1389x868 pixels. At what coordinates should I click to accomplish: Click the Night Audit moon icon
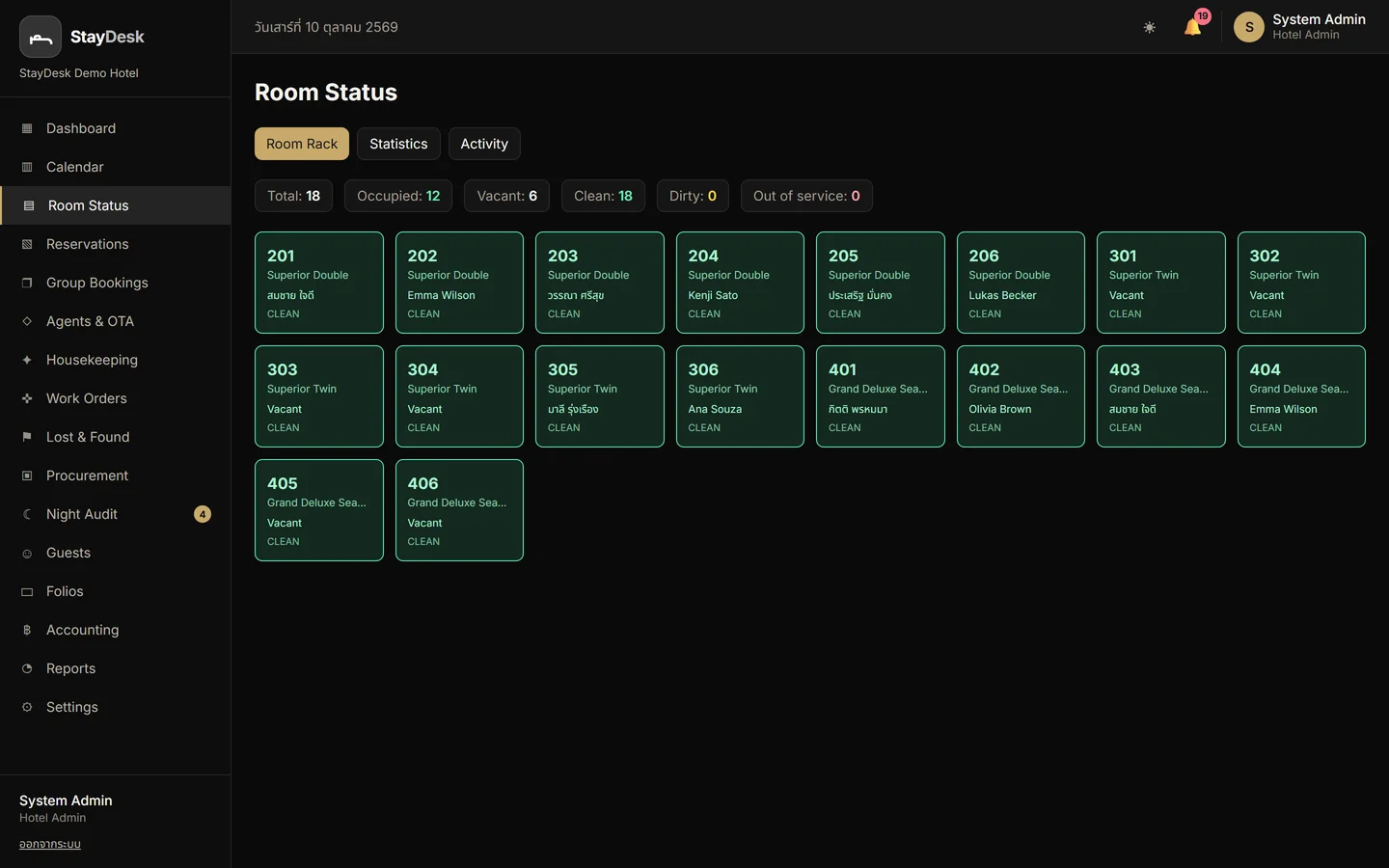27,514
